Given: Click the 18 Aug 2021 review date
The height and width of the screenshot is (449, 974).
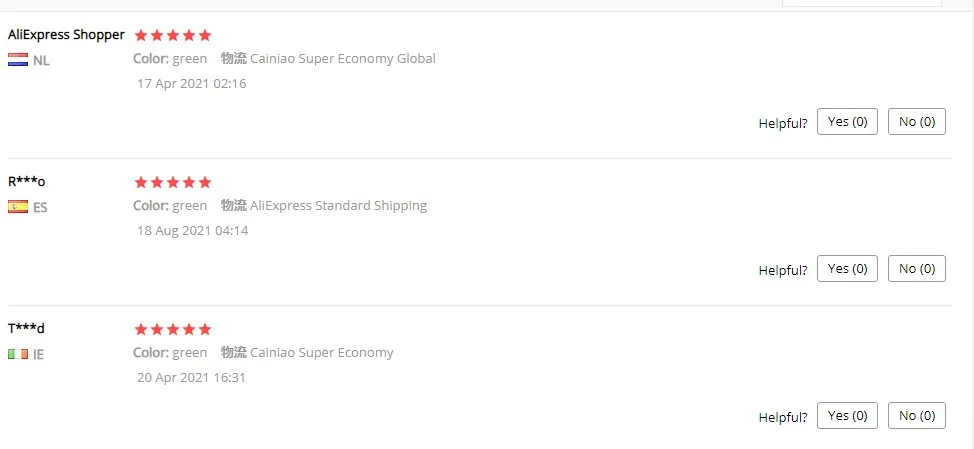Looking at the screenshot, I should point(192,231).
